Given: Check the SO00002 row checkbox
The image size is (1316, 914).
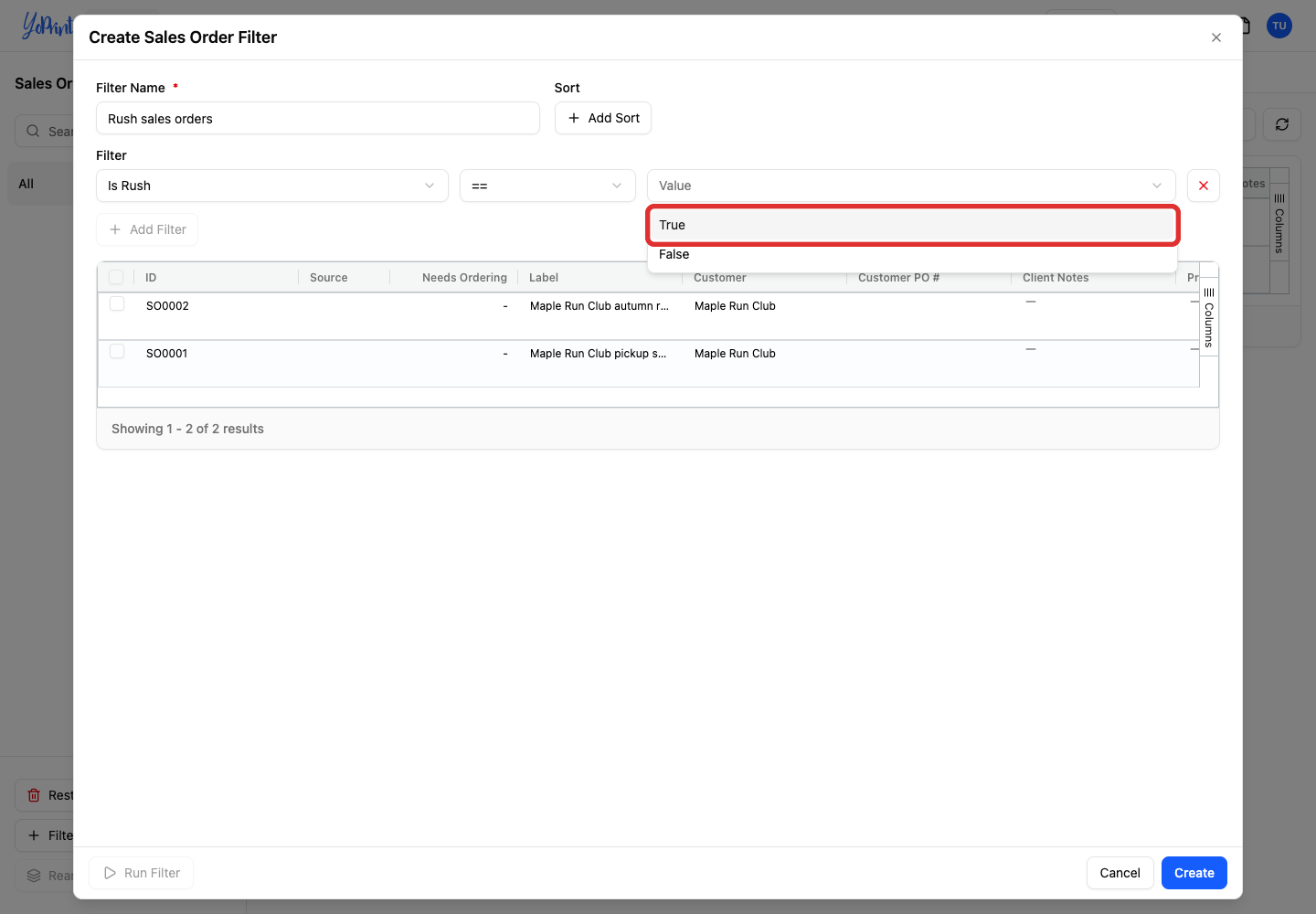Looking at the screenshot, I should click(x=117, y=303).
